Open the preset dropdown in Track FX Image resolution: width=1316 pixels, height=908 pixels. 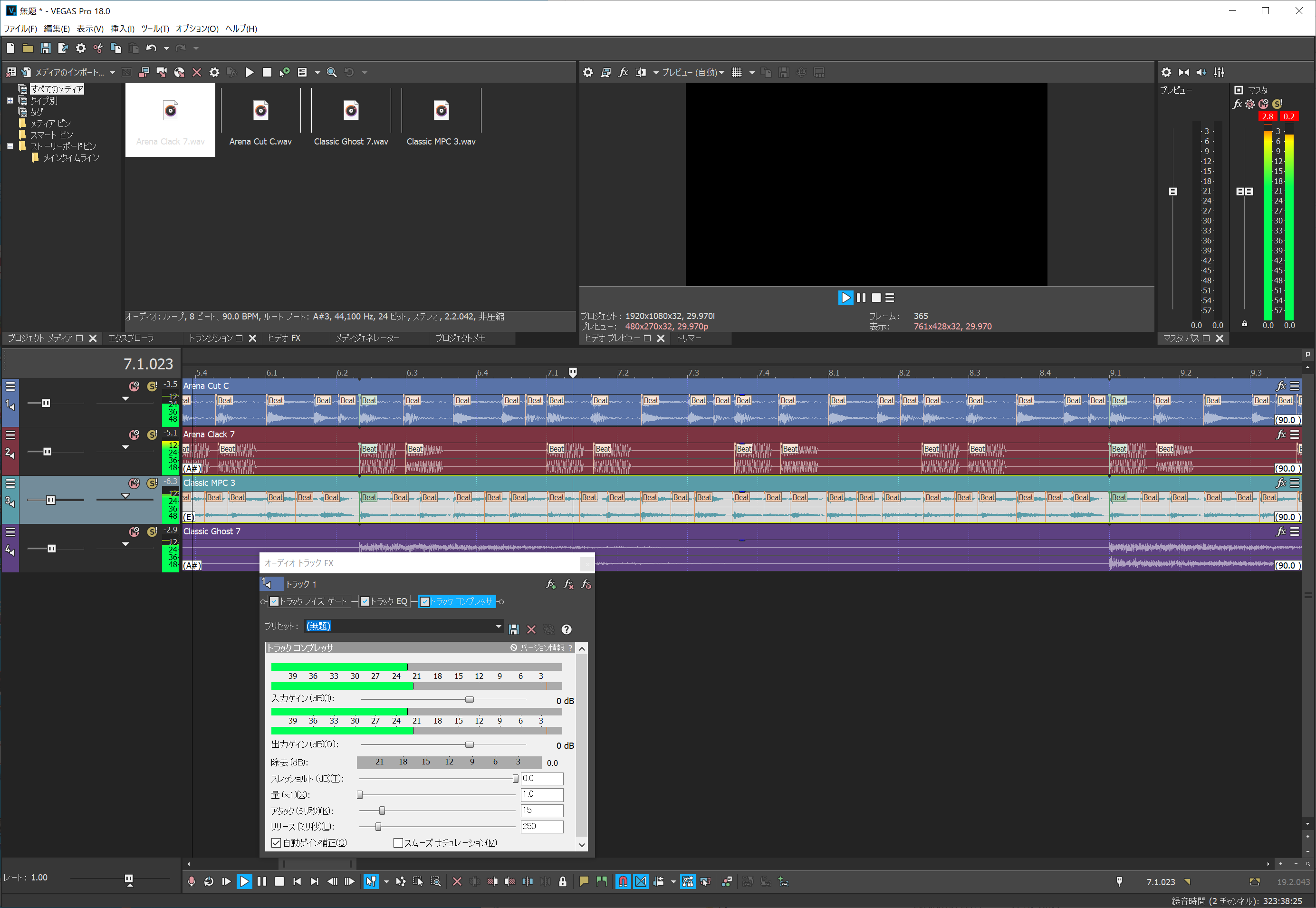point(499,627)
